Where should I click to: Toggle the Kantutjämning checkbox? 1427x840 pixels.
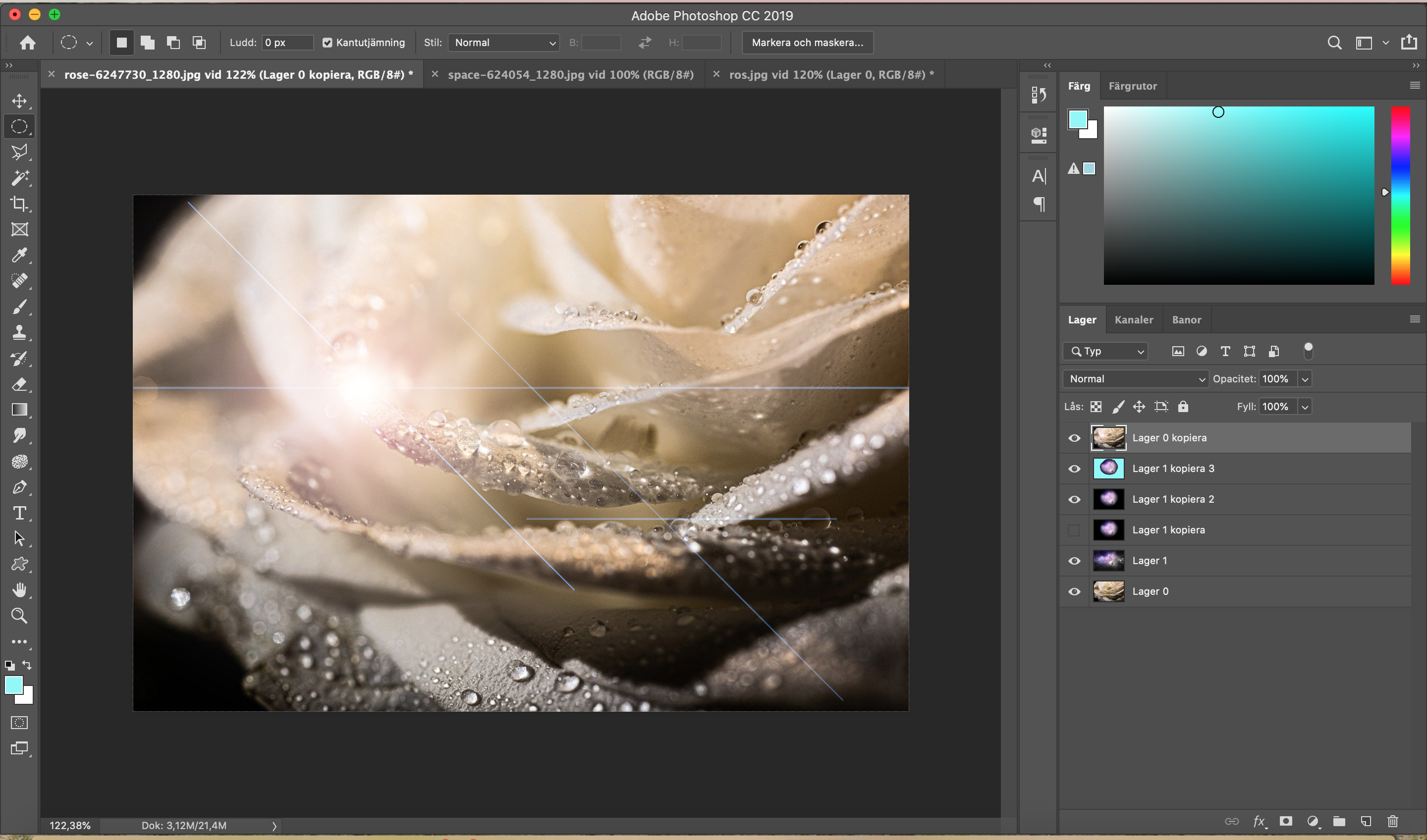pyautogui.click(x=328, y=43)
